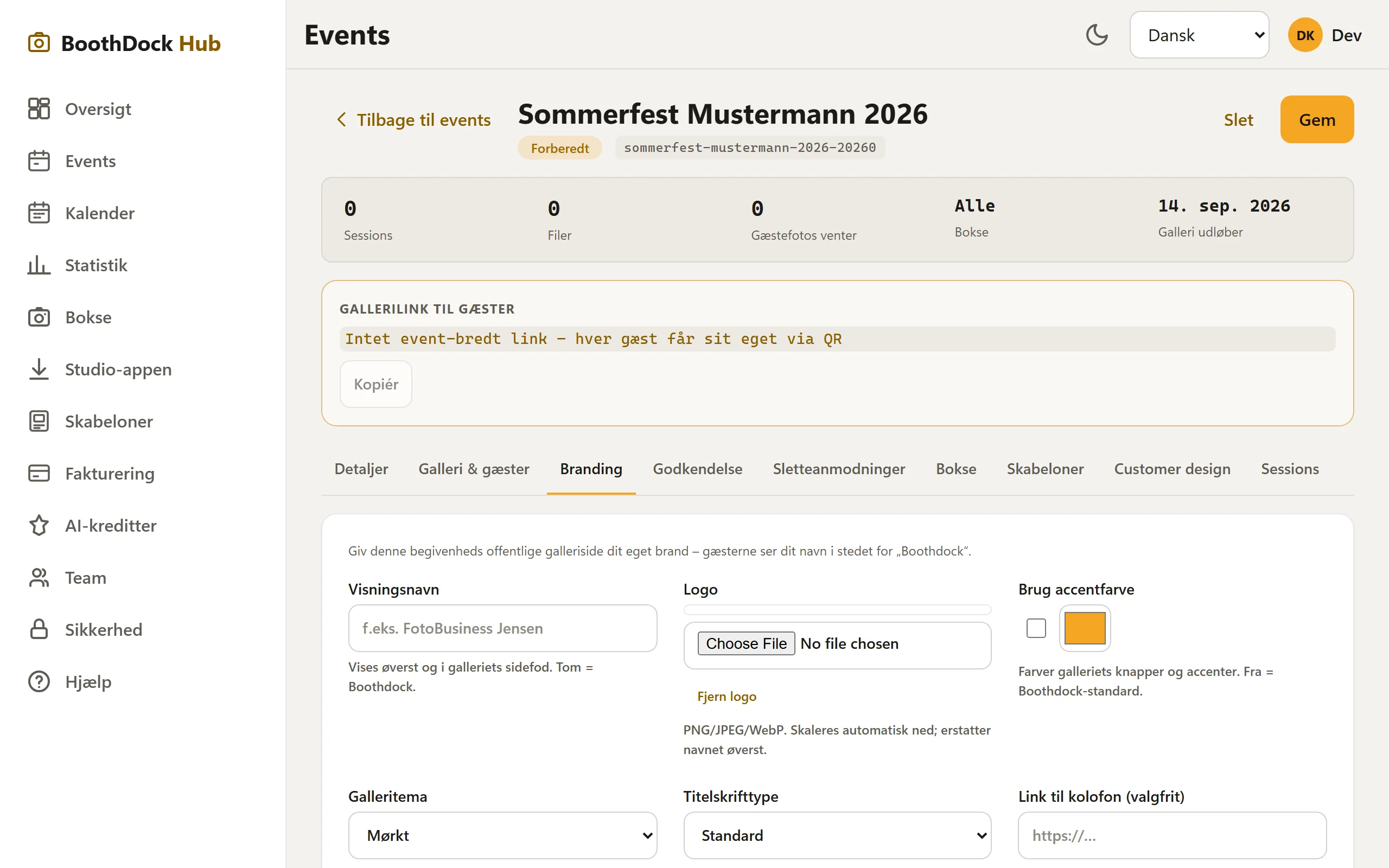Open the Sikkerhed lock icon
The height and width of the screenshot is (868, 1389).
pos(39,629)
